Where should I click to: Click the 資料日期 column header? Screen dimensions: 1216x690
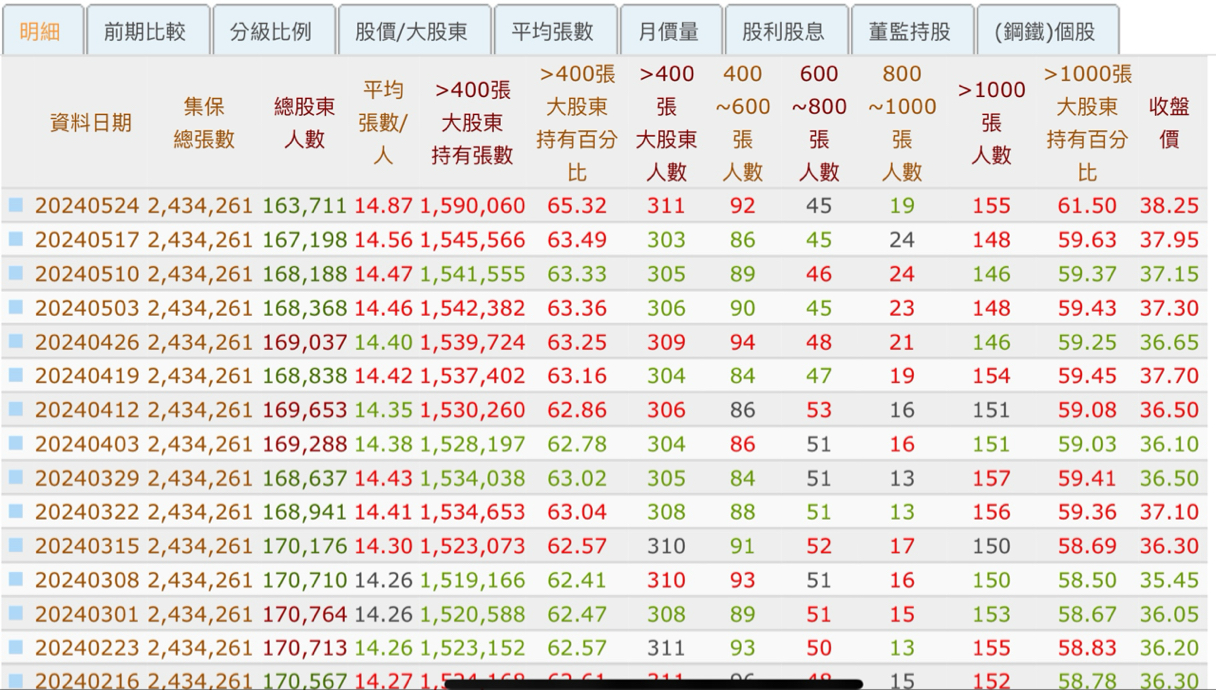90,123
